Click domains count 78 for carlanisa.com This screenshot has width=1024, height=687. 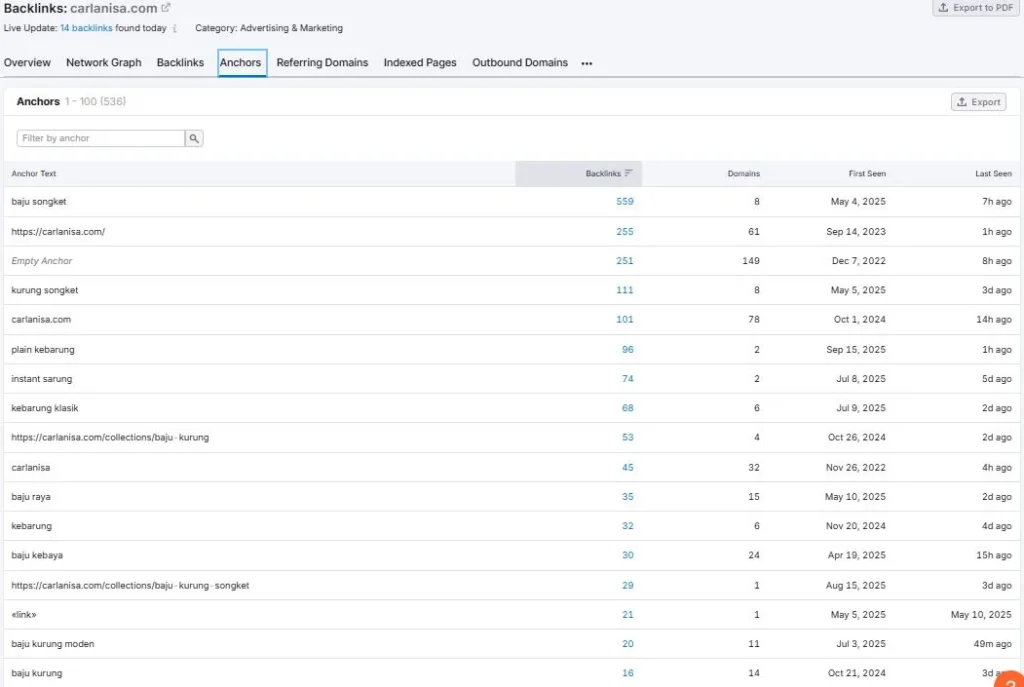[x=754, y=319]
